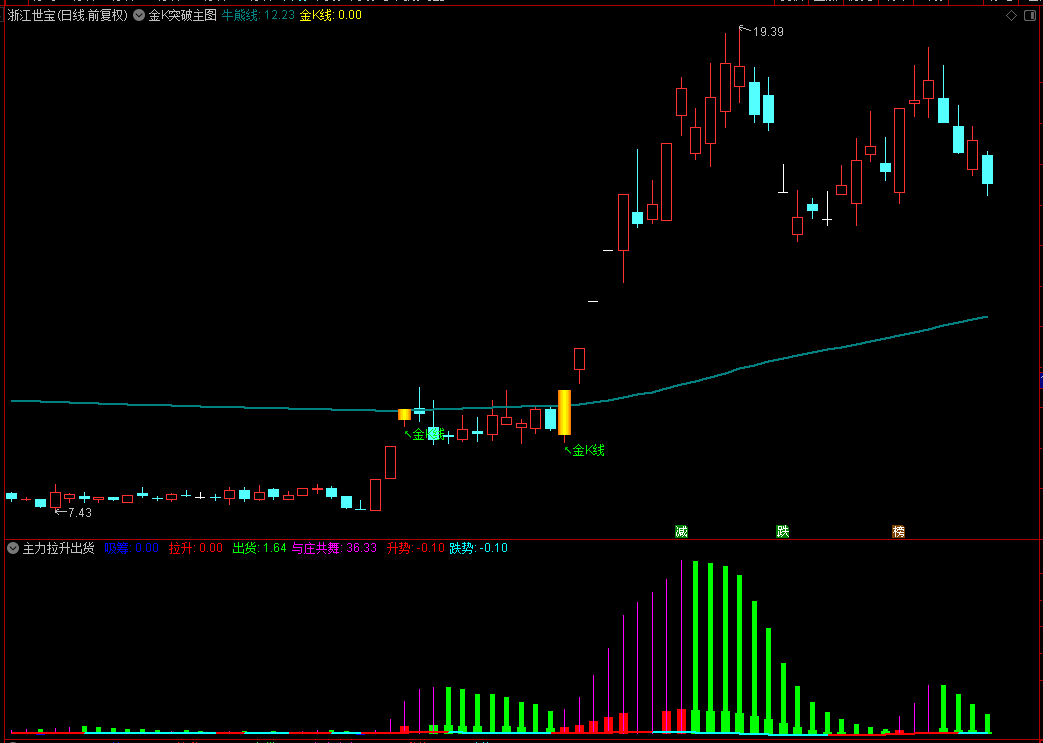The height and width of the screenshot is (743, 1043).
Task: Select the blue 吸筹 legend value
Action: pyautogui.click(x=132, y=548)
